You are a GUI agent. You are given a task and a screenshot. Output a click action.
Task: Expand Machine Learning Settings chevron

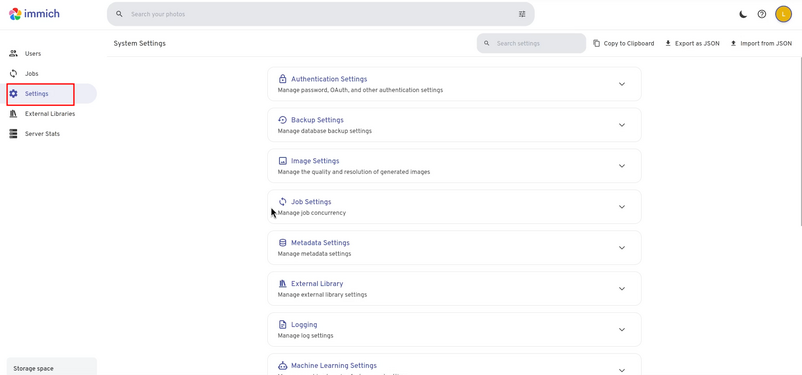(622, 370)
